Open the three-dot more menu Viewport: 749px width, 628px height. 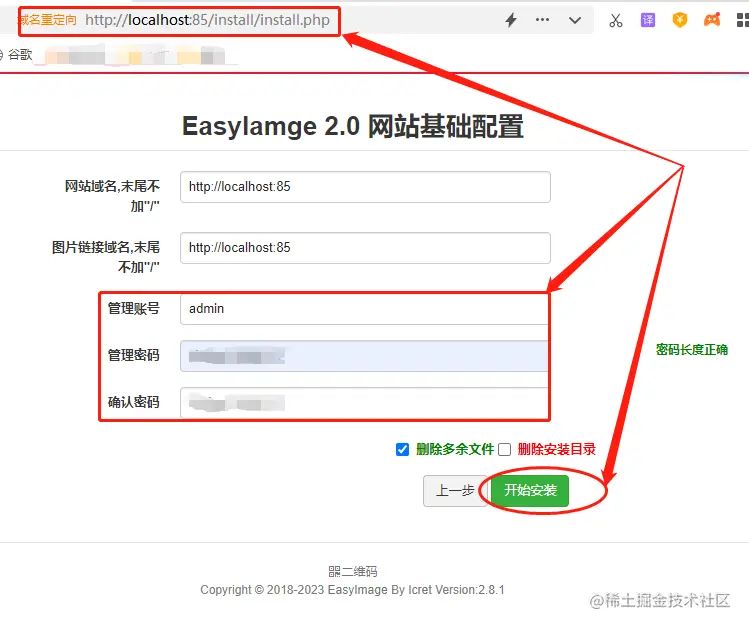(542, 20)
